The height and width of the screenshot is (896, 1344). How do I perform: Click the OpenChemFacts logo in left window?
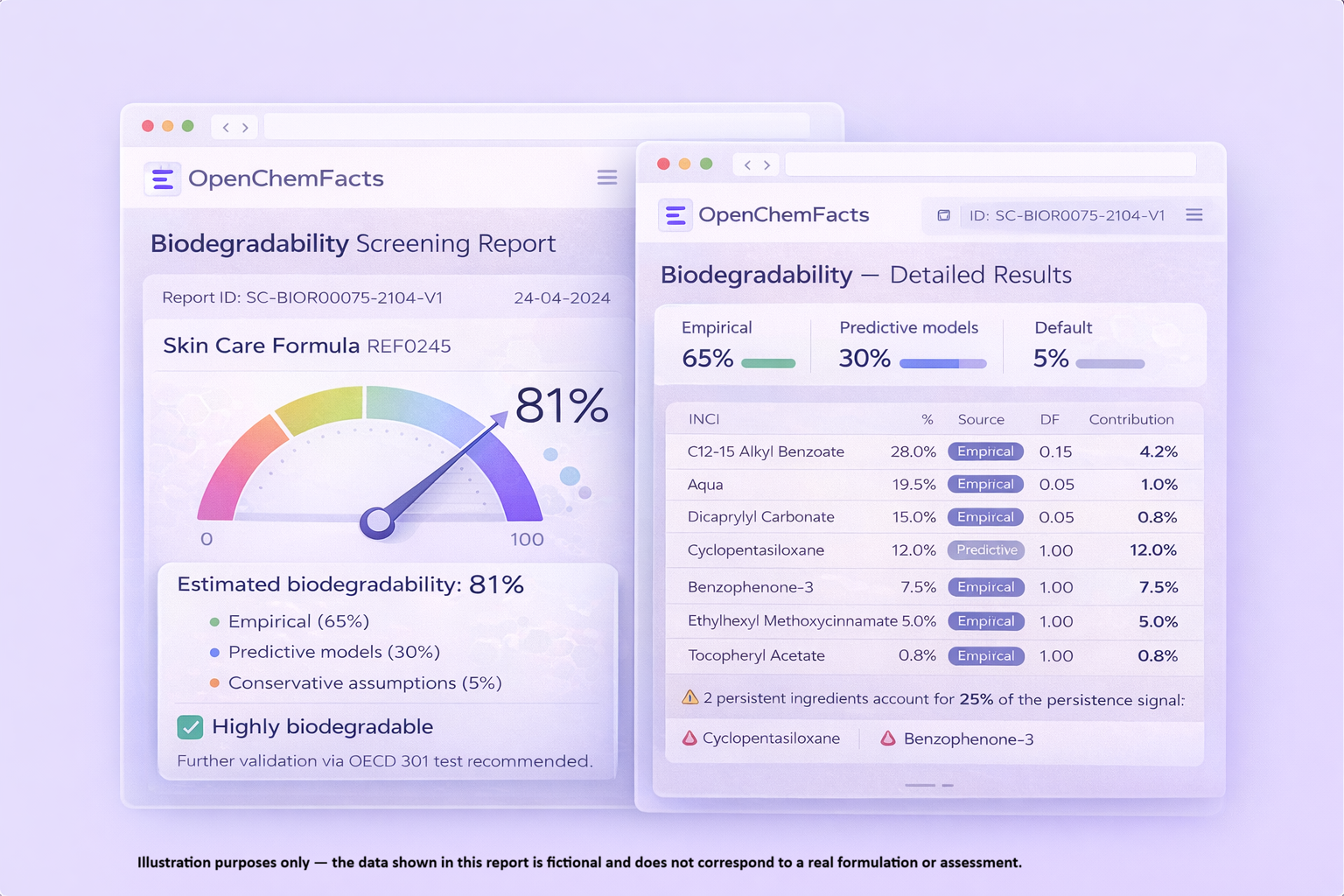point(163,179)
